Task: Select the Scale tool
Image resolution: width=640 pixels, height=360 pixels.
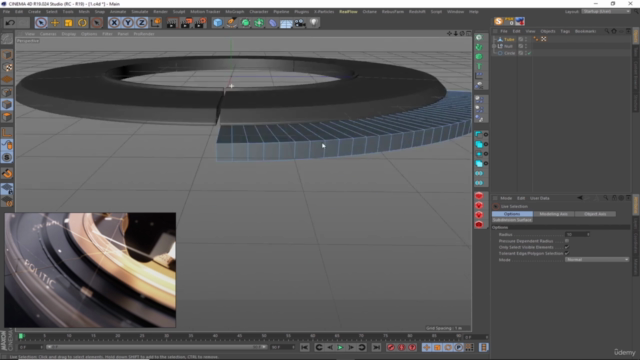Action: click(69, 23)
